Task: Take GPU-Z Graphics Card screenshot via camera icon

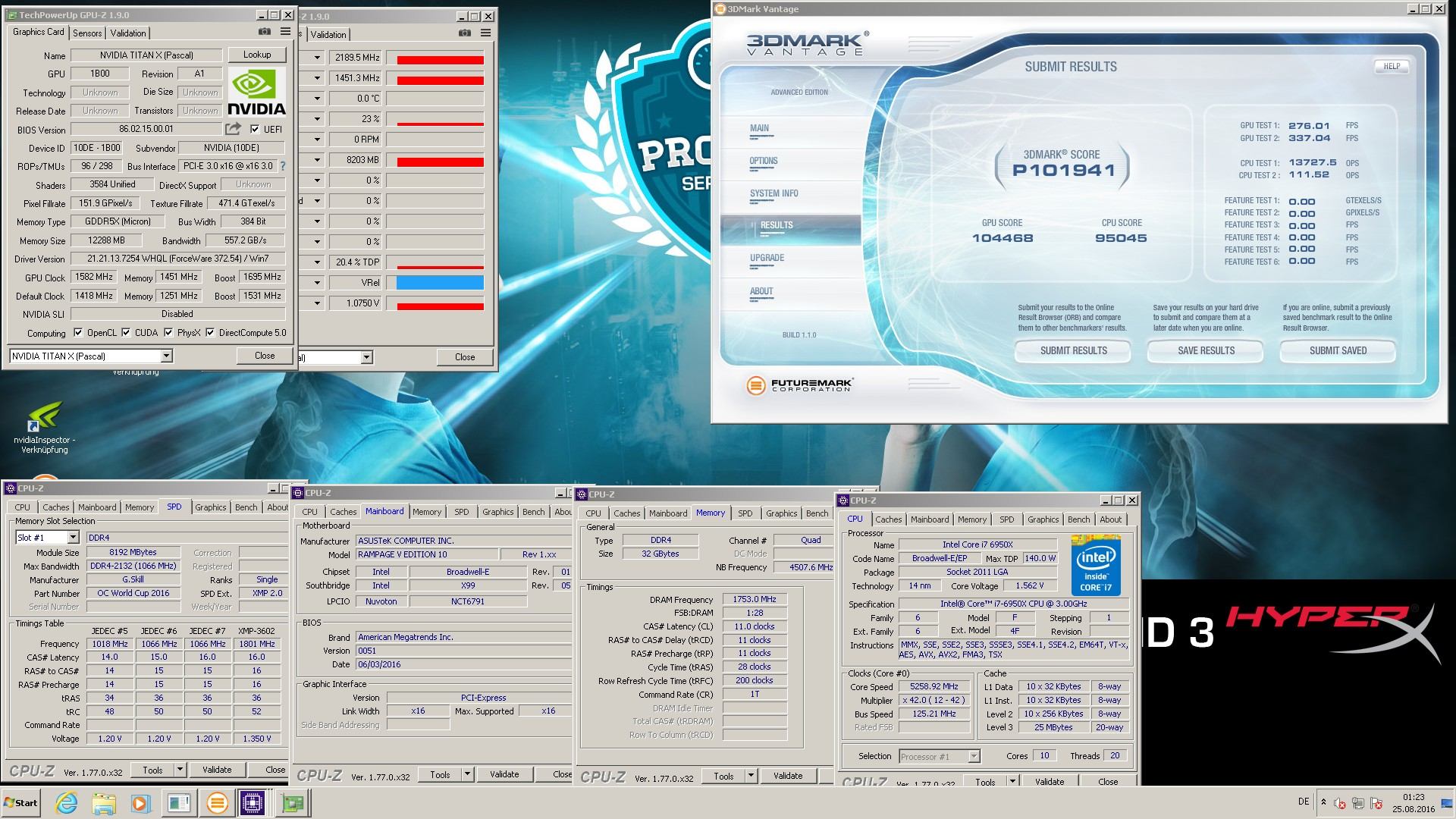Action: 264,32
